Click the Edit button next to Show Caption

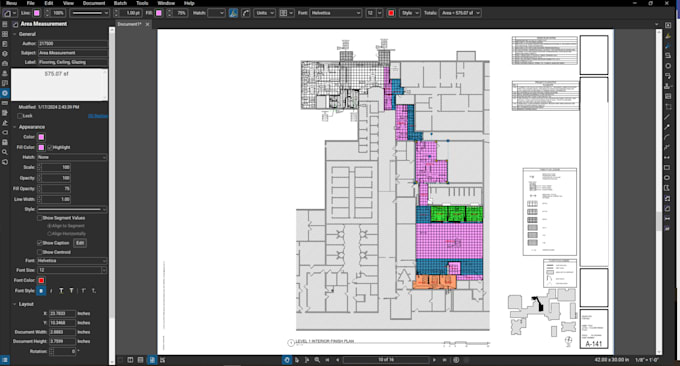pos(80,243)
